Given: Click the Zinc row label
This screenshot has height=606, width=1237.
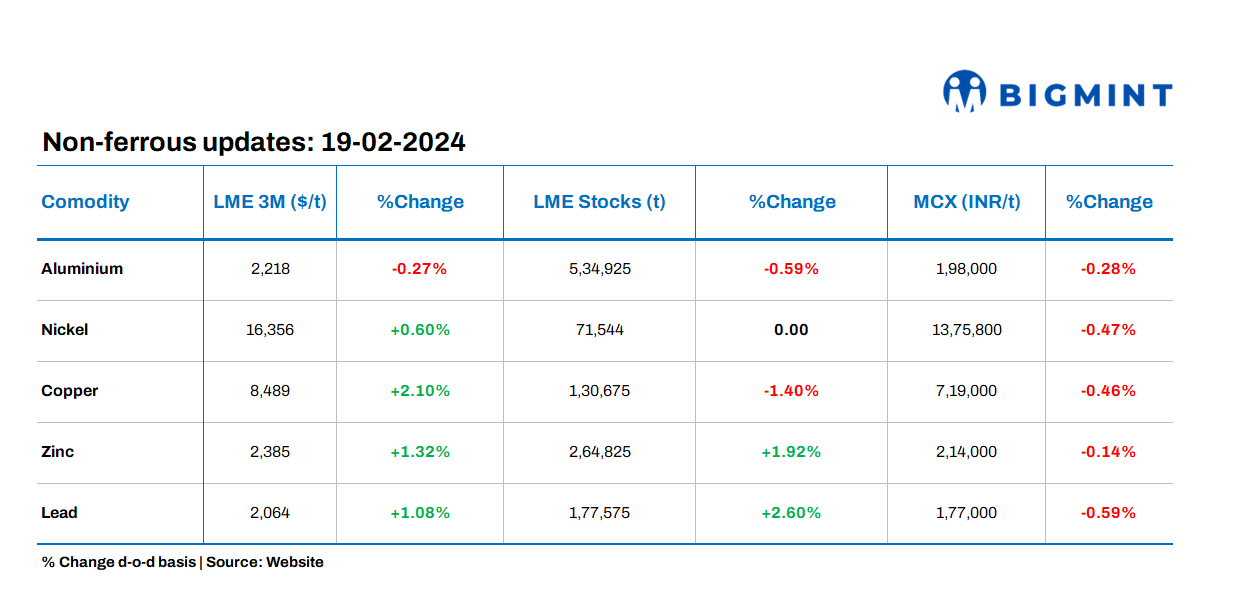Looking at the screenshot, I should (x=58, y=451).
